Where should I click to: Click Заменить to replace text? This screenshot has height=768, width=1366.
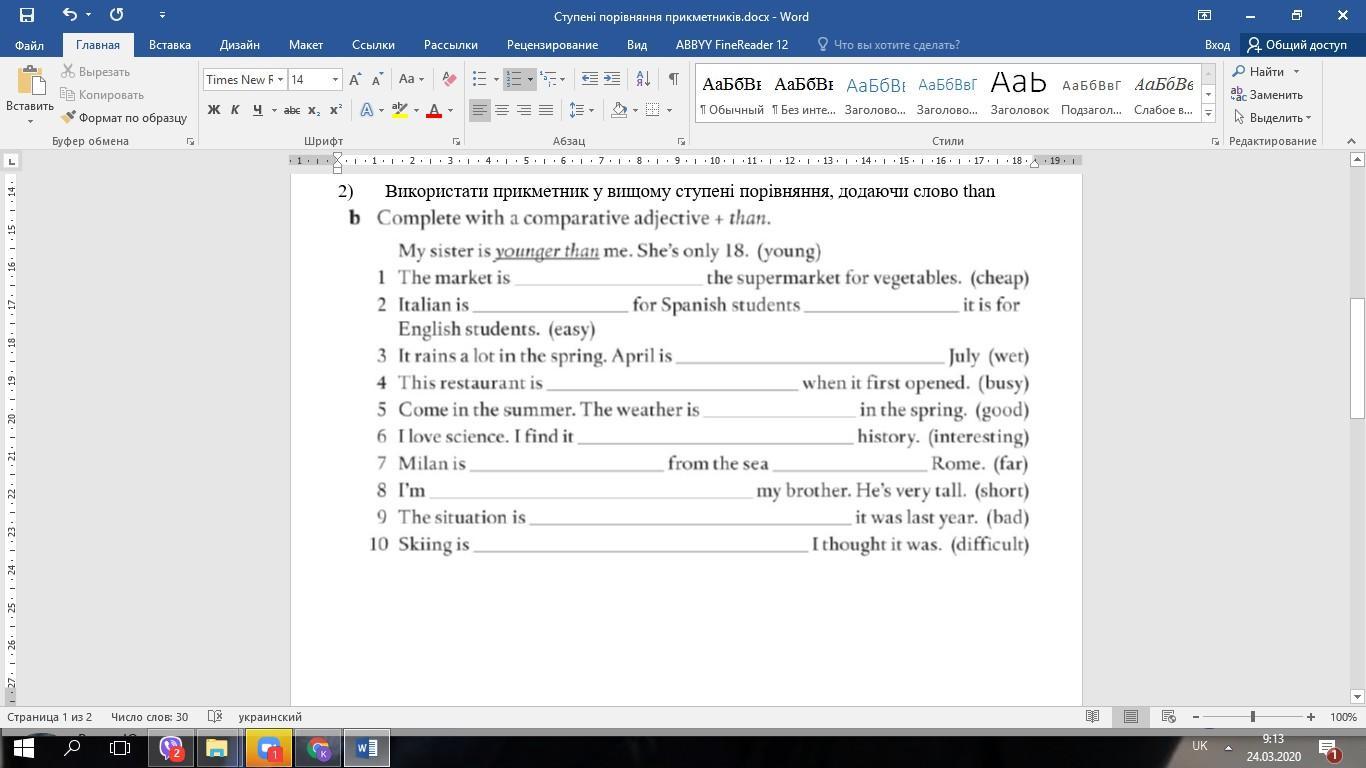[x=1267, y=95]
